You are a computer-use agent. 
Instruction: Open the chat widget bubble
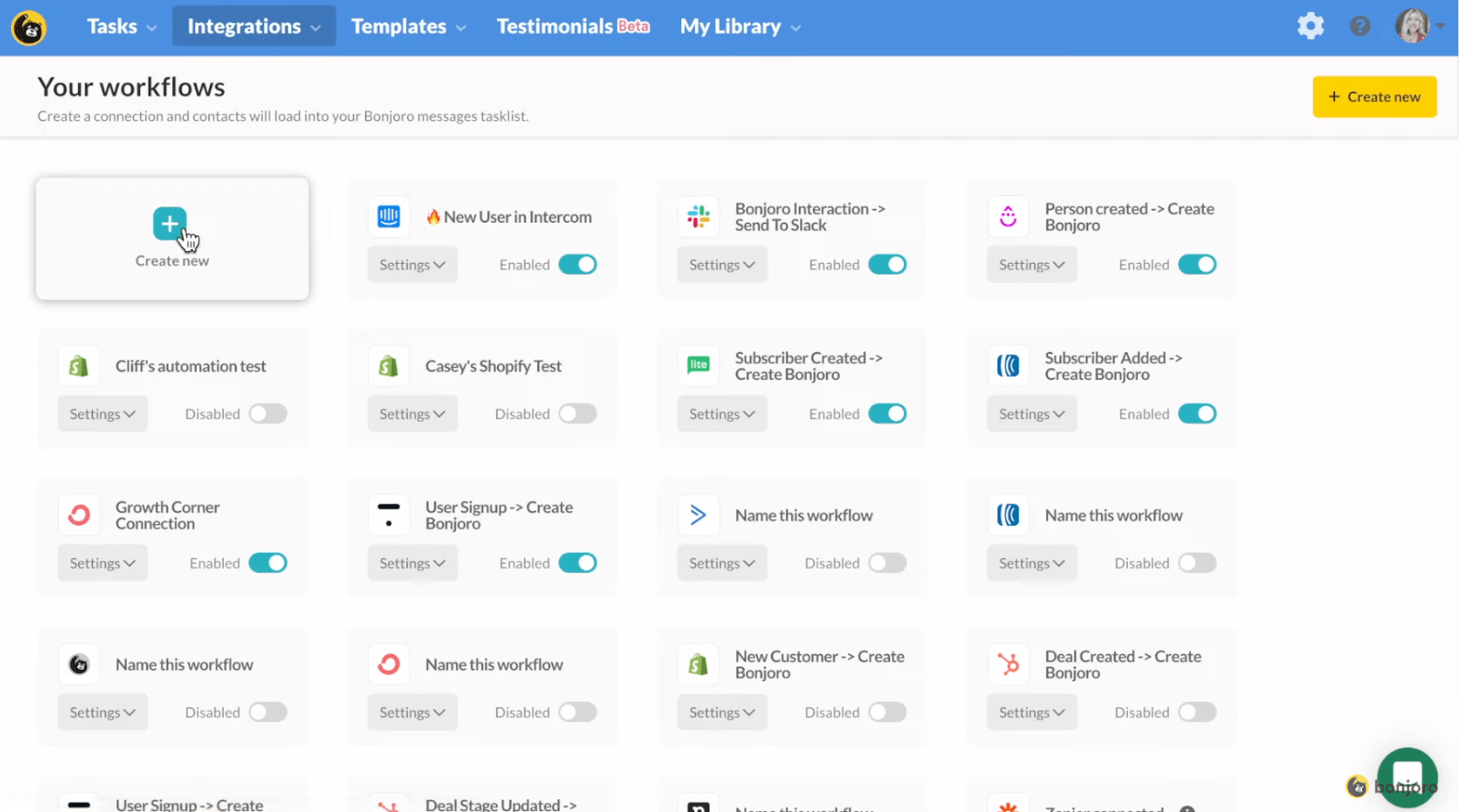coord(1406,776)
